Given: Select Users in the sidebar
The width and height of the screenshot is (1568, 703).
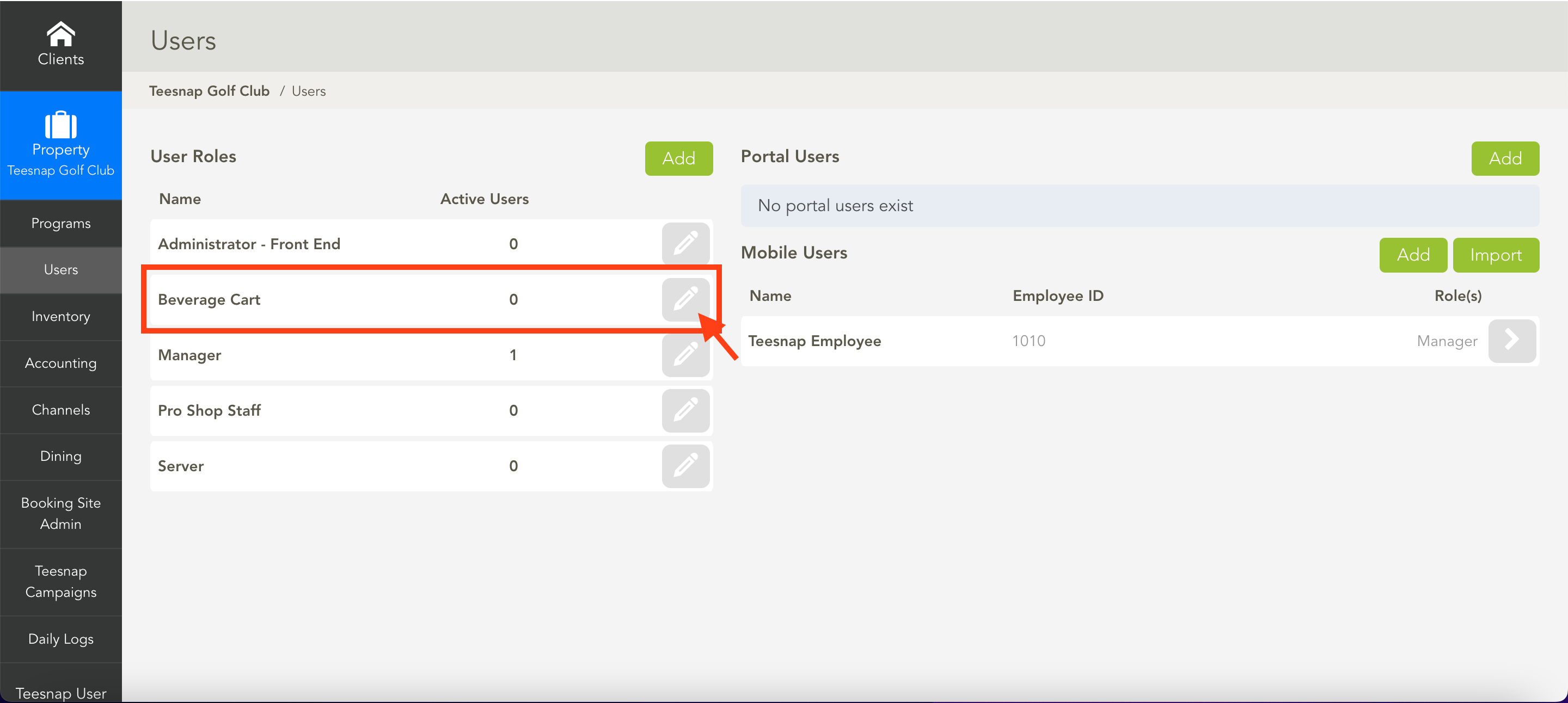Looking at the screenshot, I should point(61,269).
